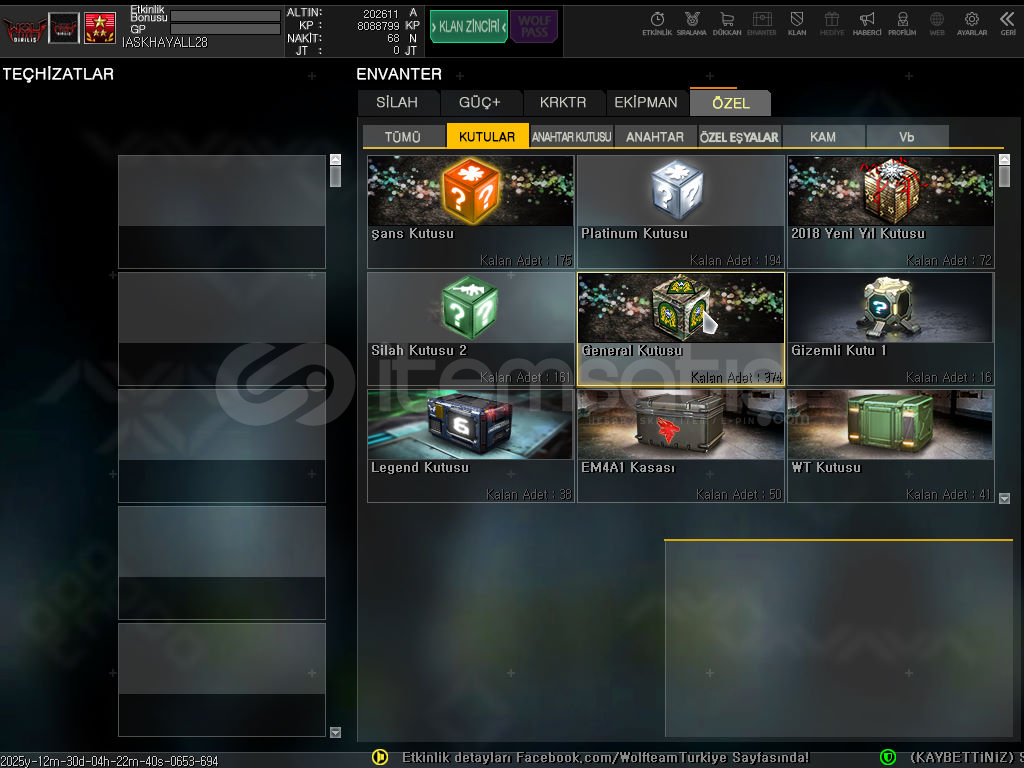Click the ENVANTER heading text
The image size is (1024, 768).
click(x=399, y=74)
